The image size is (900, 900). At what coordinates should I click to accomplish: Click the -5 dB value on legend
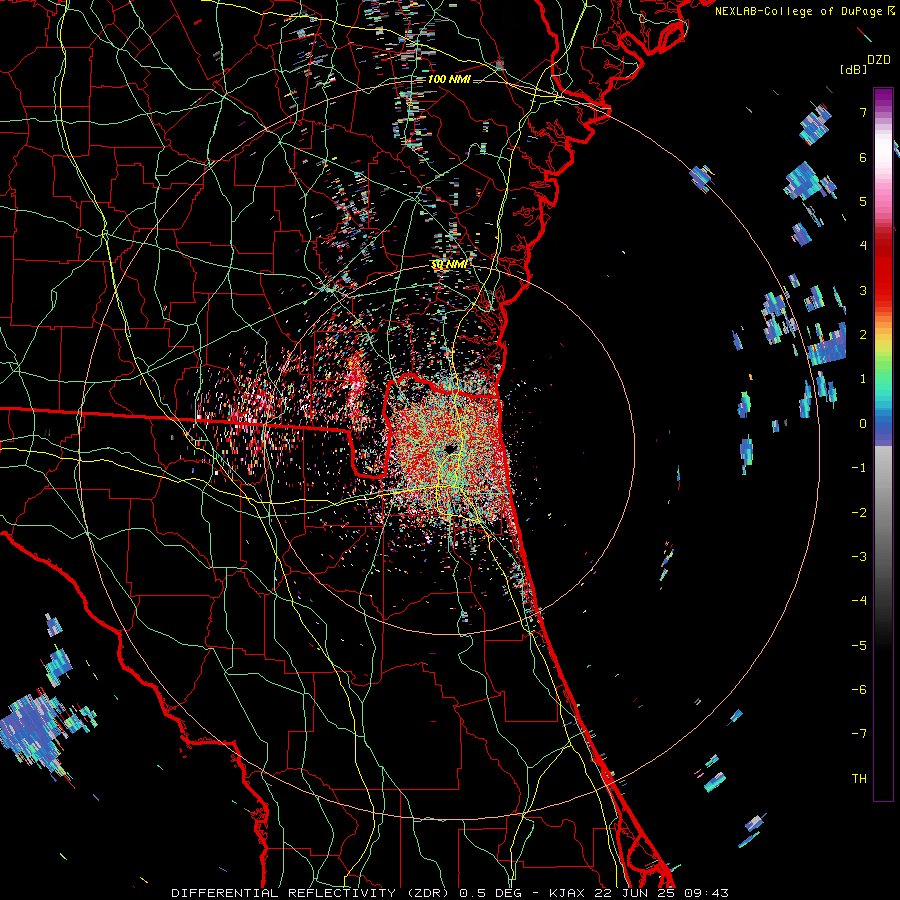[859, 645]
